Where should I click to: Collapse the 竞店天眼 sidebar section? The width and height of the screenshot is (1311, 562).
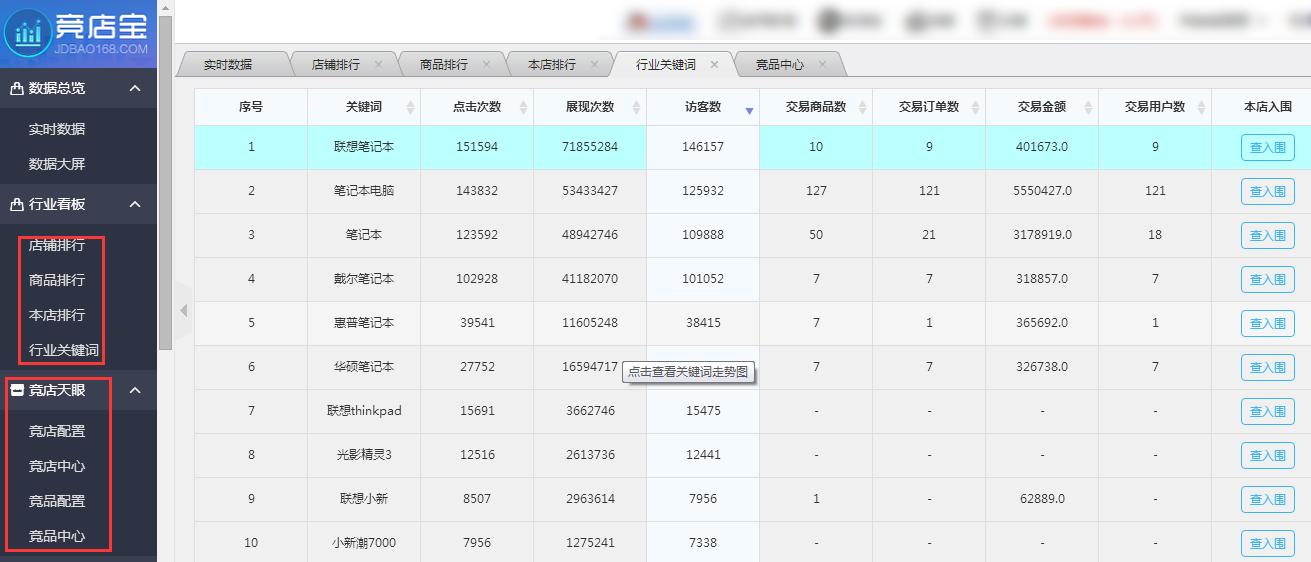[135, 391]
